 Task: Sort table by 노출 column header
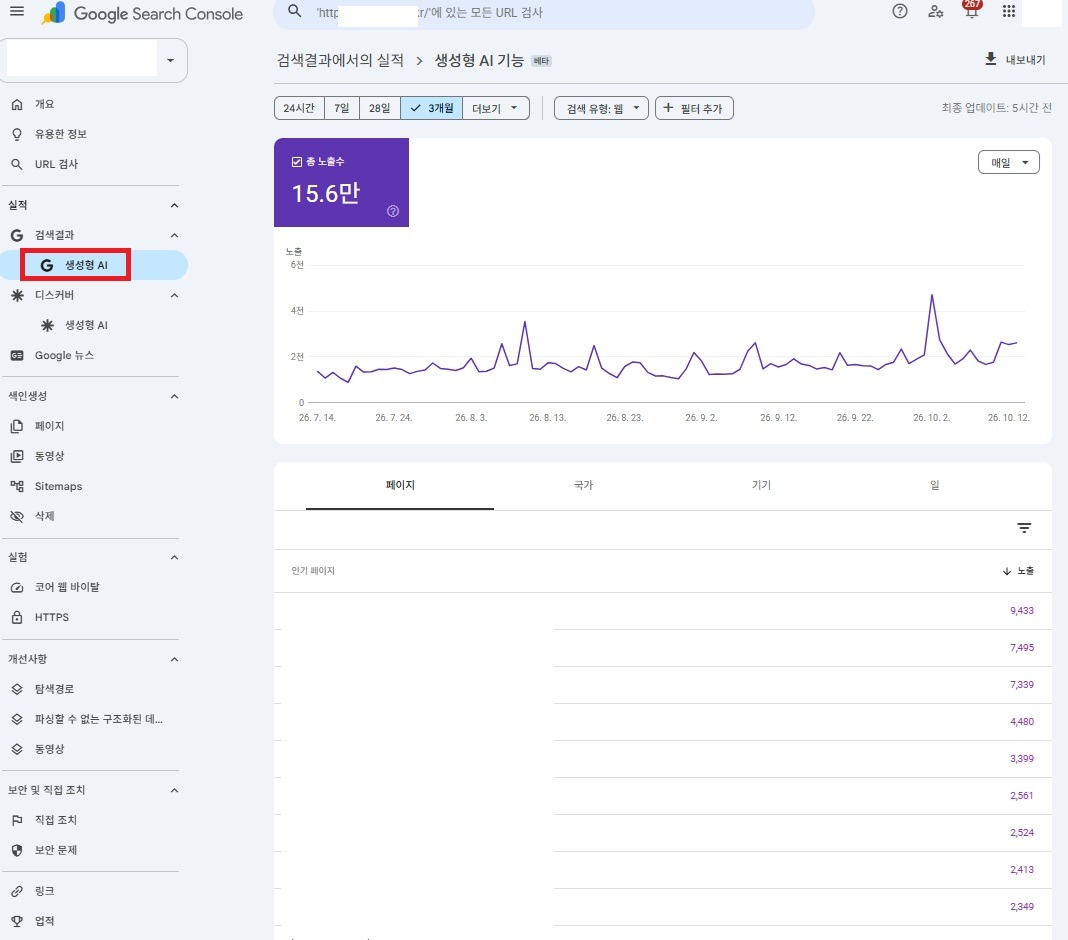click(x=1018, y=571)
